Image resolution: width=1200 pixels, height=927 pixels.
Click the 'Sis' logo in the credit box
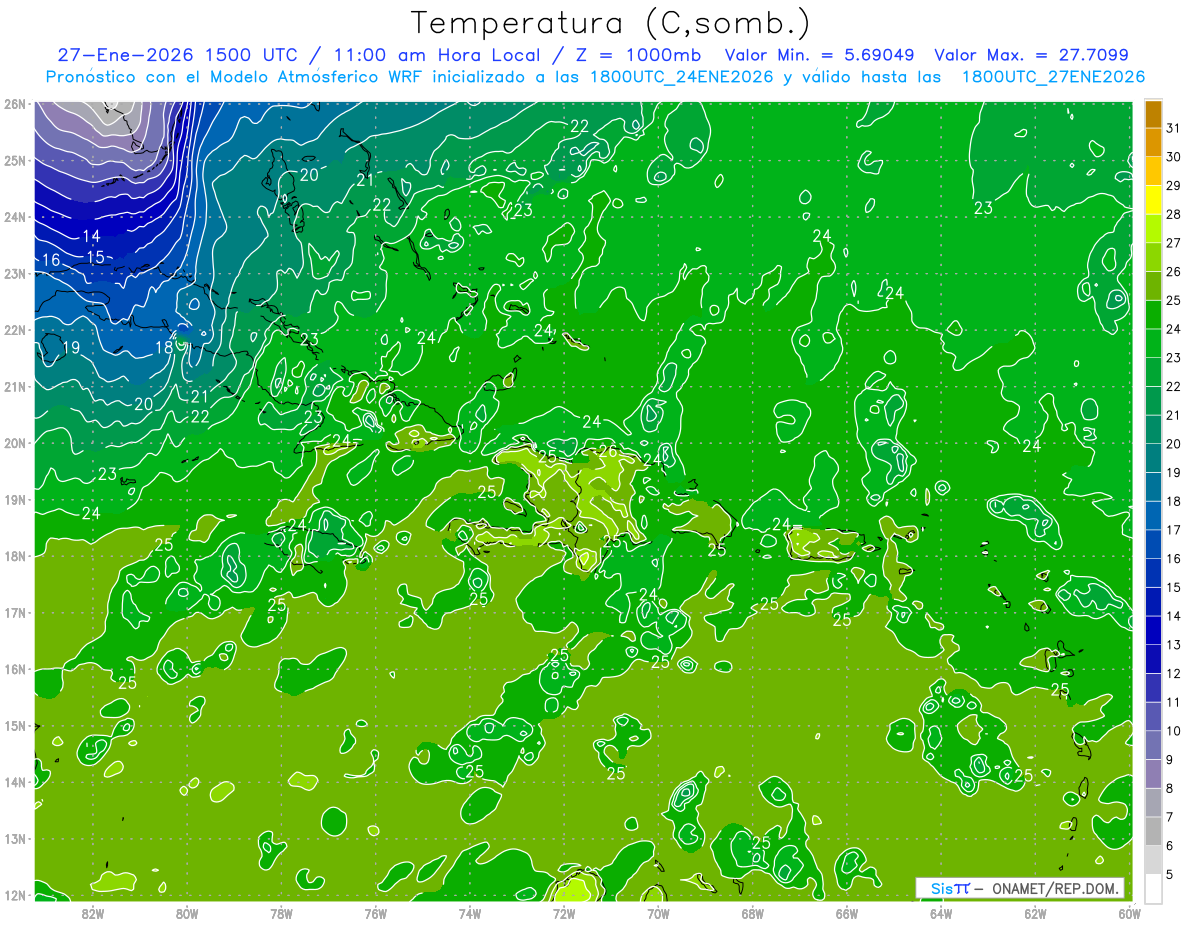click(942, 888)
